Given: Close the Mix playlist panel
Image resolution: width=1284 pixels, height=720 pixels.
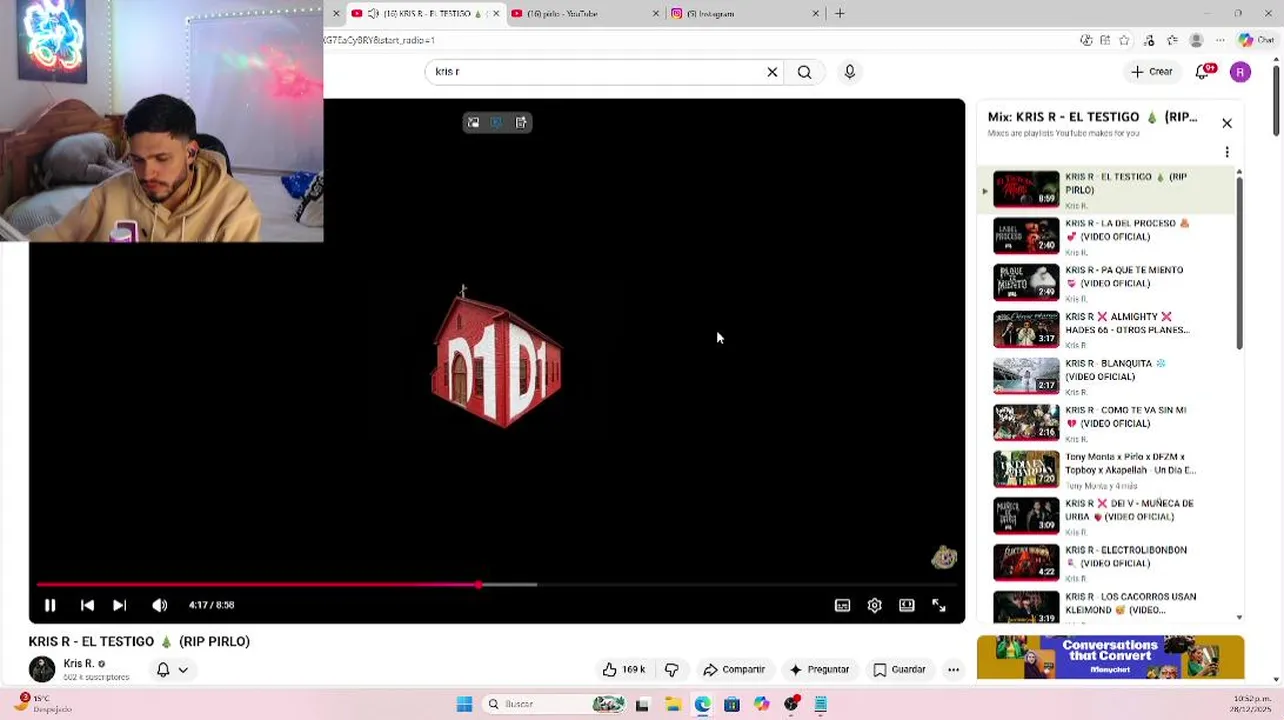Looking at the screenshot, I should click(1227, 124).
